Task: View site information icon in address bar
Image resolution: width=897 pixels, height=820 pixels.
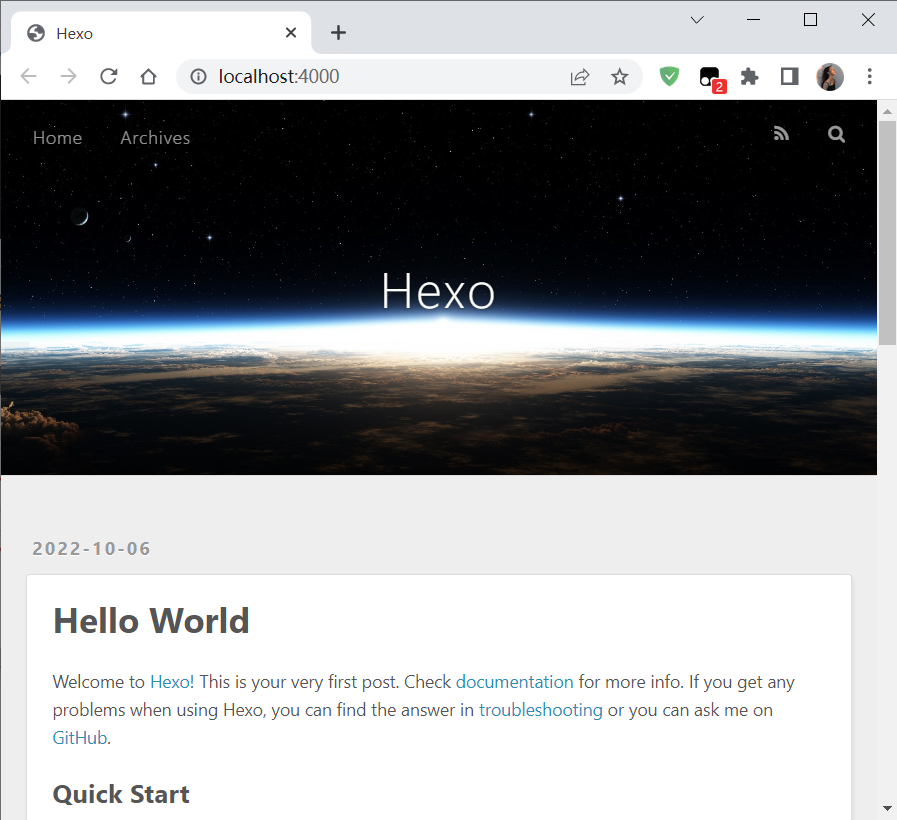Action: 198,76
